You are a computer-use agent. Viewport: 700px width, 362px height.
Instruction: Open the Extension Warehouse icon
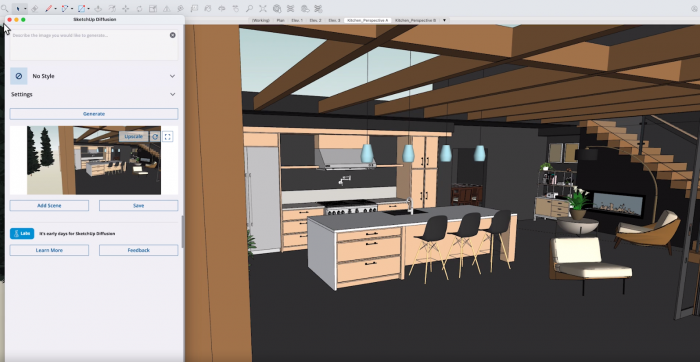point(291,8)
